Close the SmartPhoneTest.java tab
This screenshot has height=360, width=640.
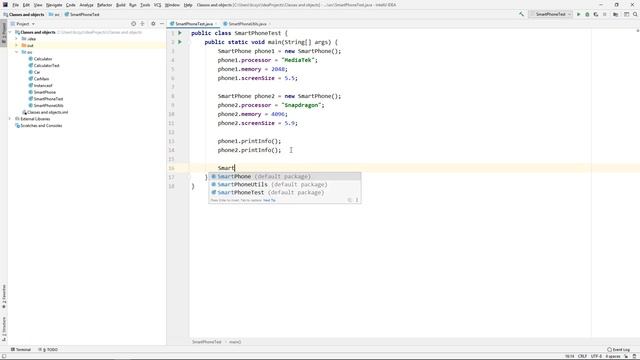point(216,24)
